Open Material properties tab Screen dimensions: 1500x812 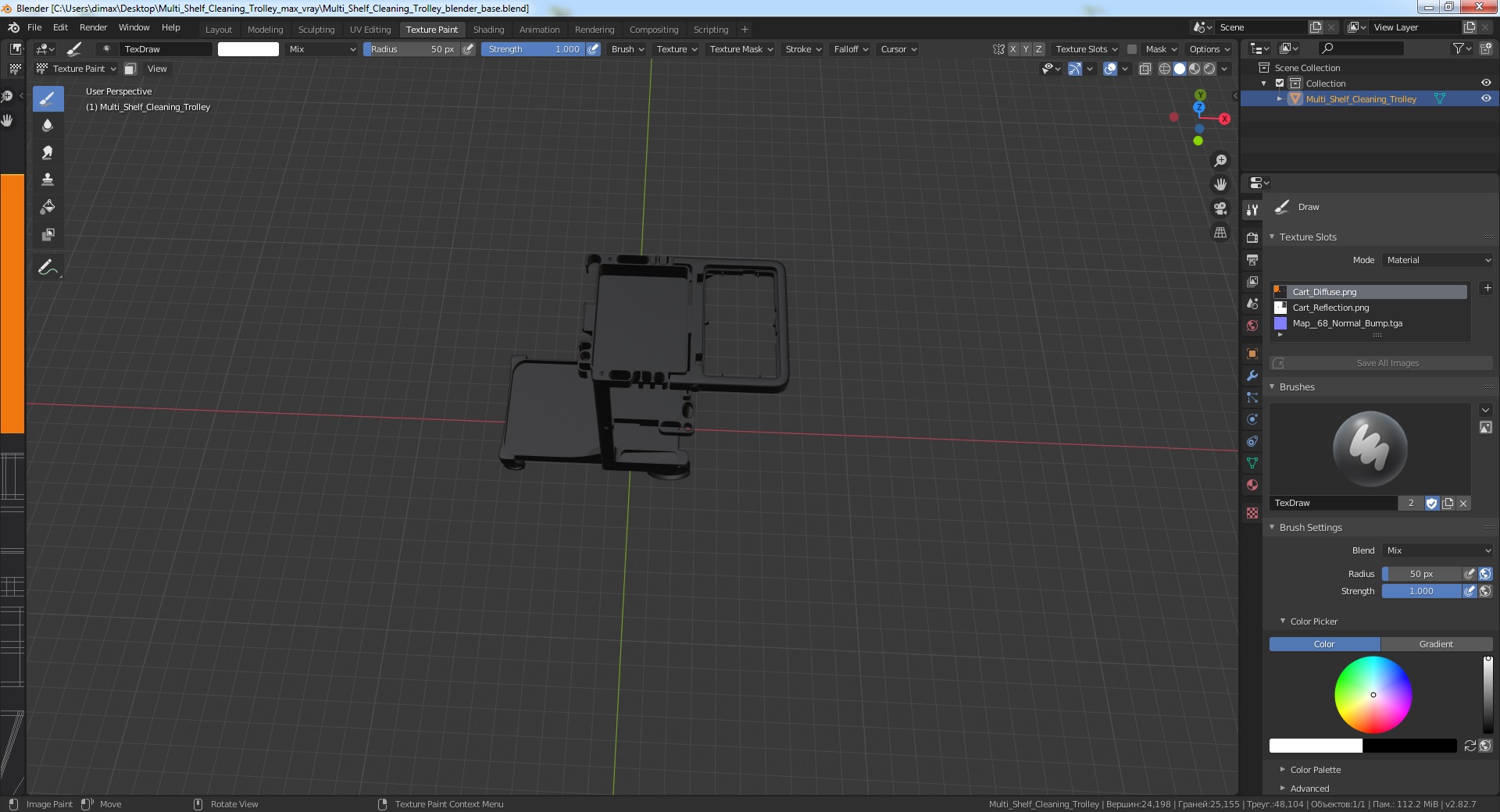1252,485
